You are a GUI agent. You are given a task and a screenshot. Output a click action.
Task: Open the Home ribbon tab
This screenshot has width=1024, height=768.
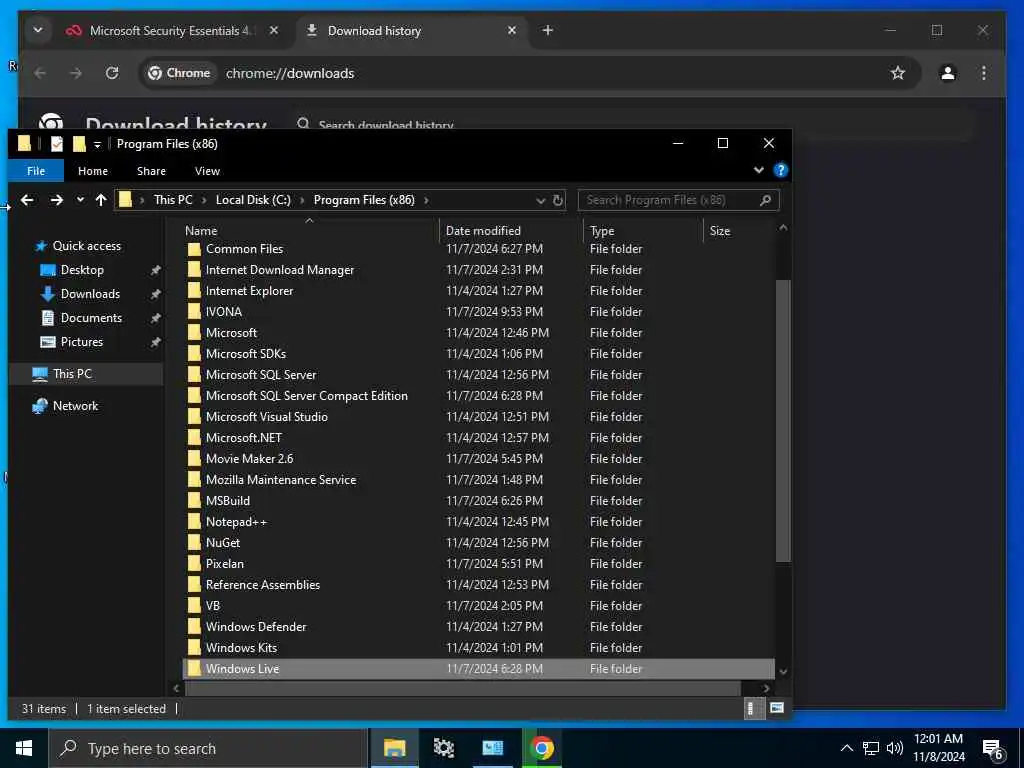point(93,171)
